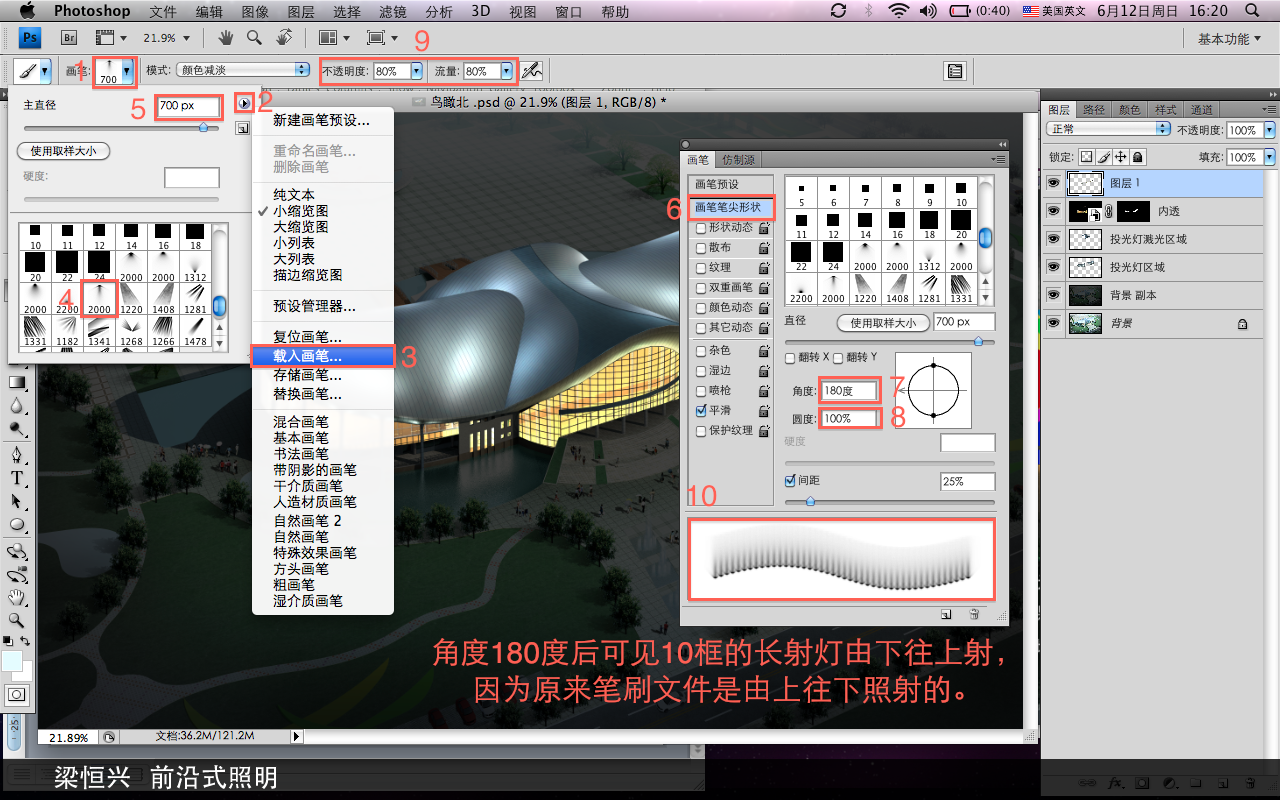The width and height of the screenshot is (1280, 800).
Task: Select the Zoom magnifier in the application bar
Action: click(254, 38)
